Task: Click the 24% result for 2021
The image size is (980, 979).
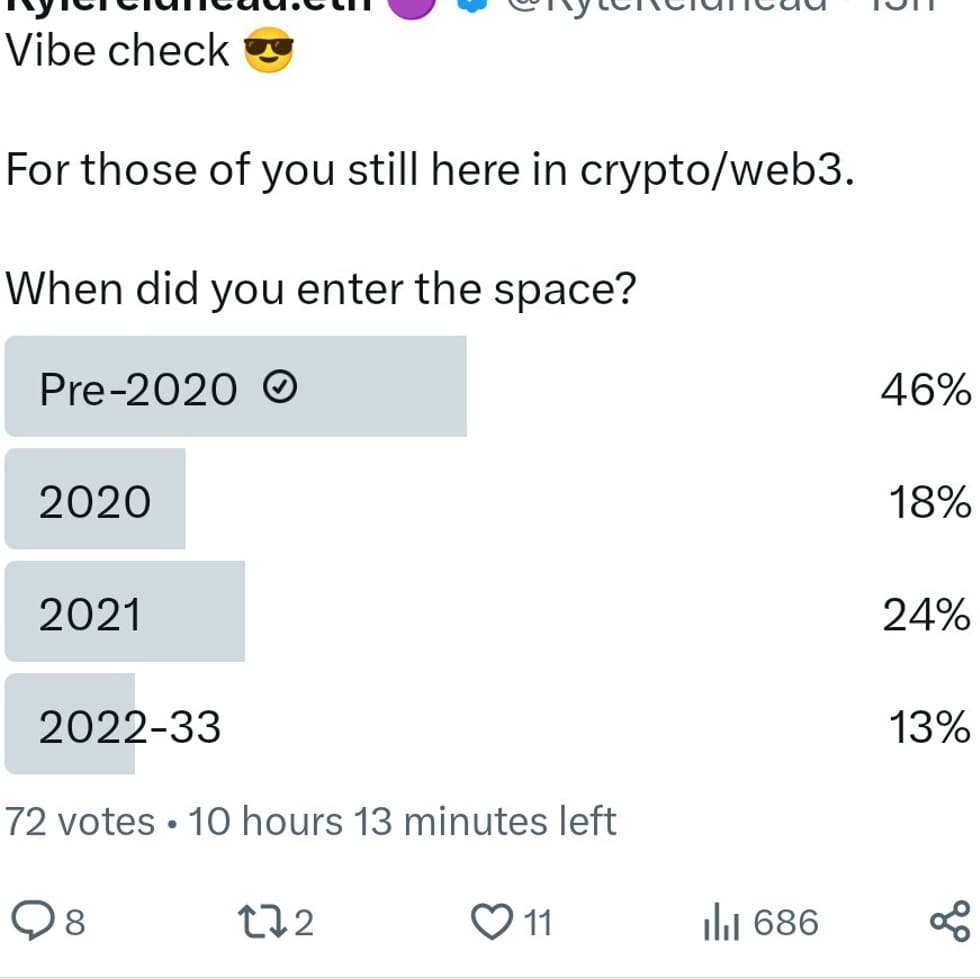Action: coord(927,615)
